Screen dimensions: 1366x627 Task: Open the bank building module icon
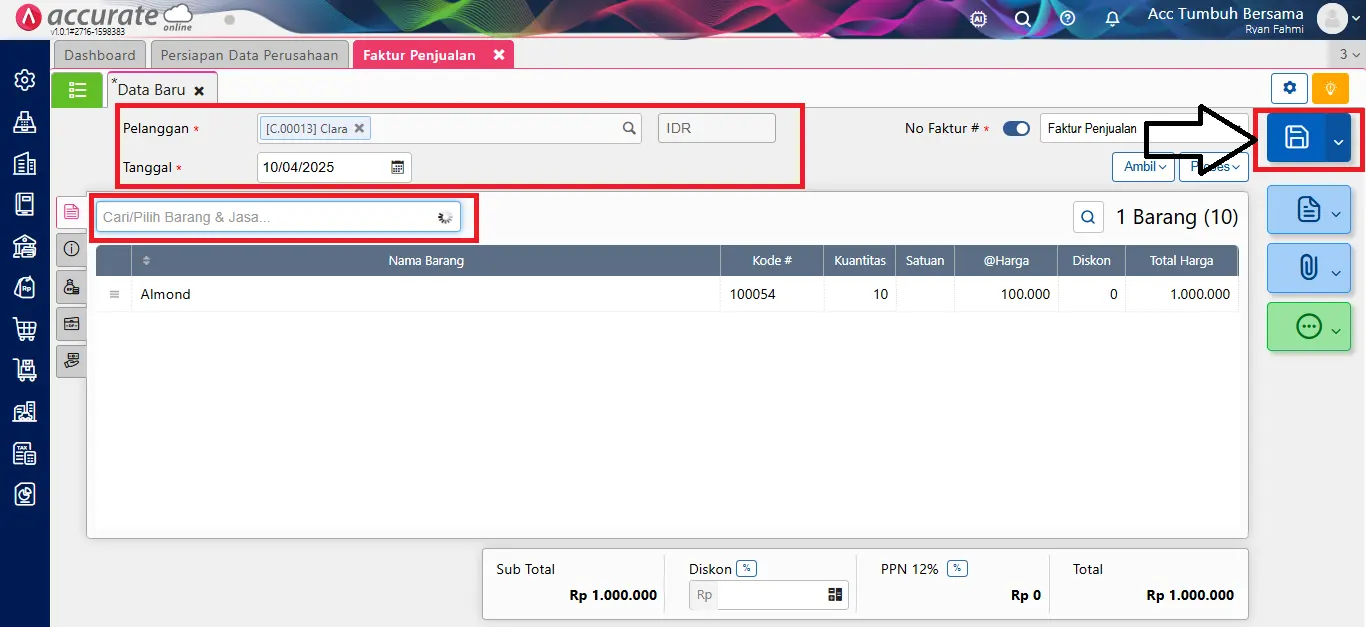(24, 246)
